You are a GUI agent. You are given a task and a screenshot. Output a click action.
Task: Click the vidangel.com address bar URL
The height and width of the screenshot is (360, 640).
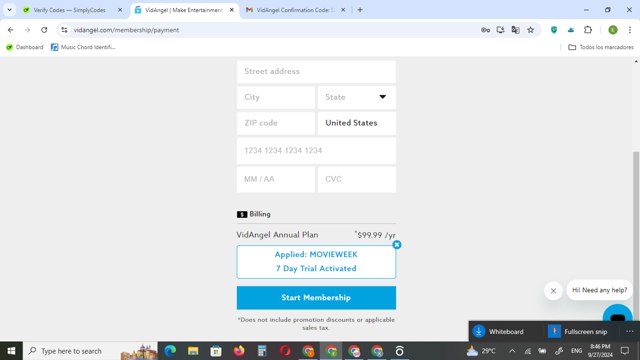(126, 30)
